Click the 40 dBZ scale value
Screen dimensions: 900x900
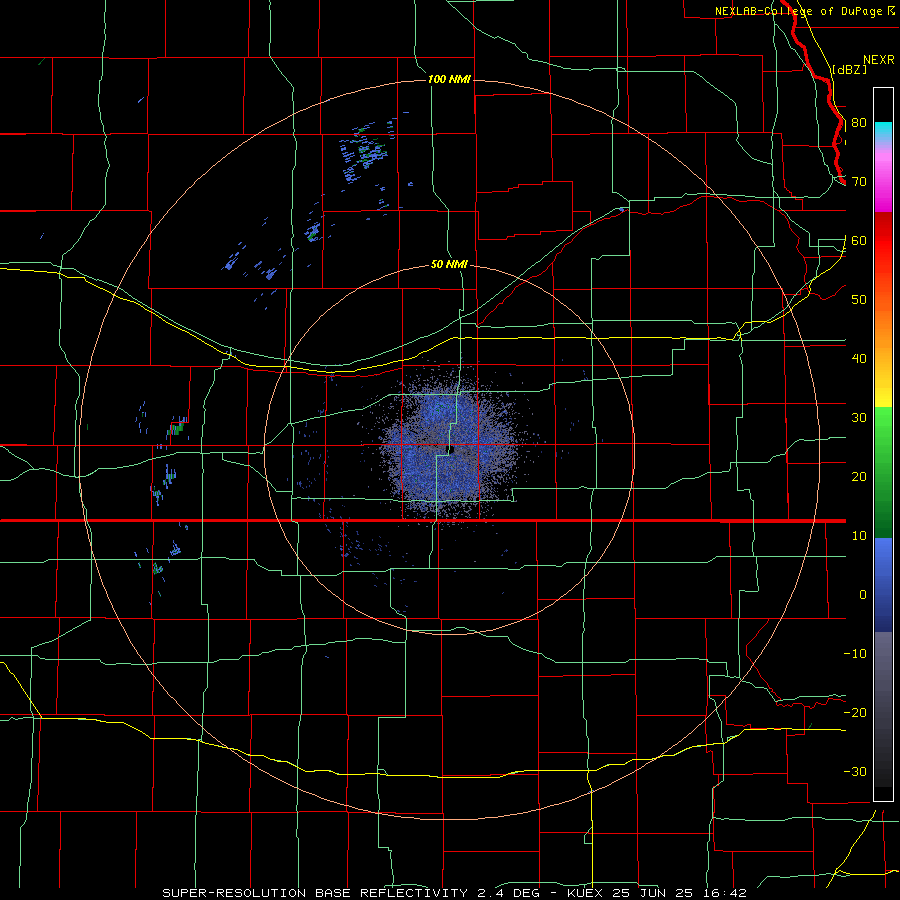[x=859, y=359]
